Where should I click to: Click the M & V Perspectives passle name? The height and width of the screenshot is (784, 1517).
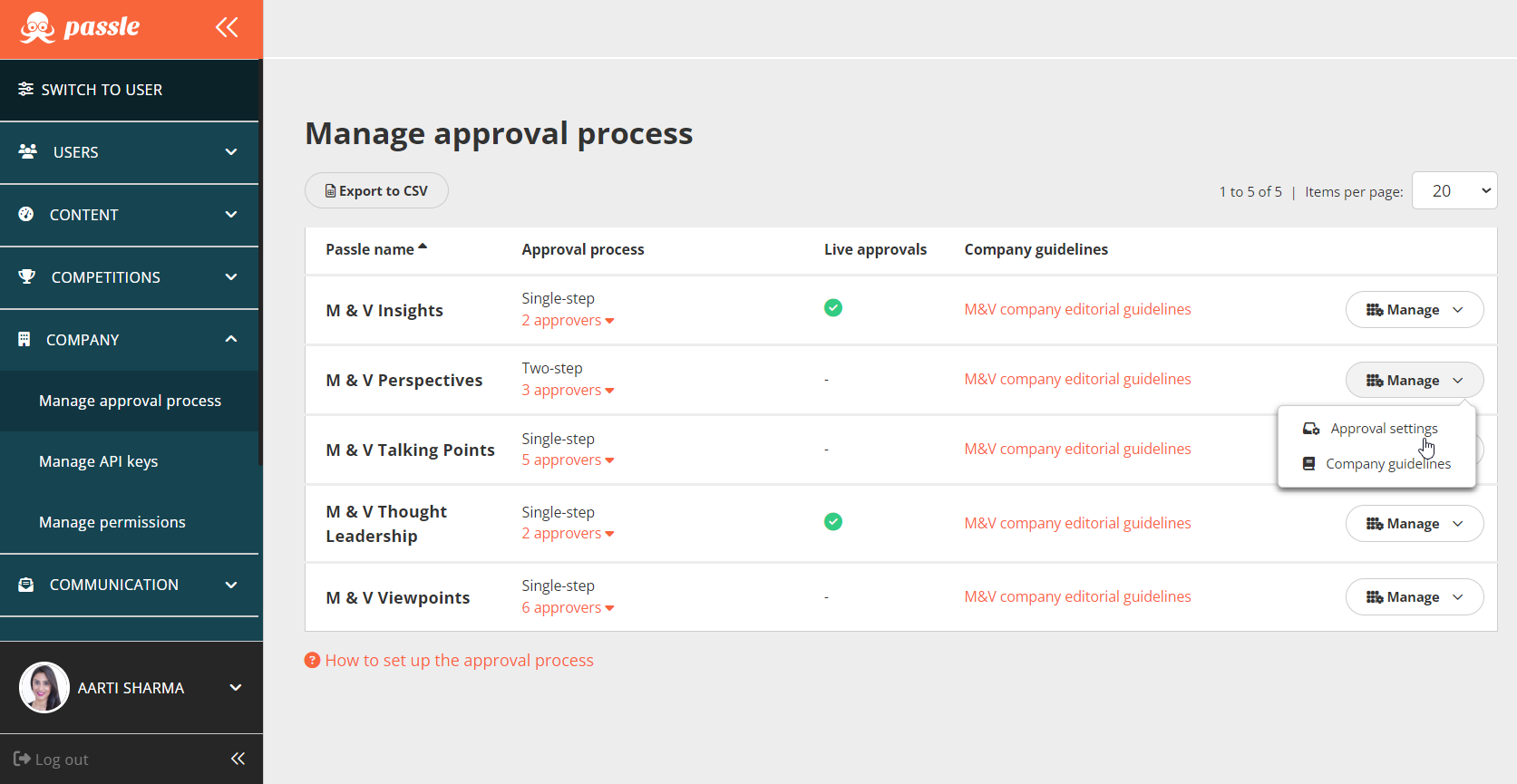pos(404,380)
